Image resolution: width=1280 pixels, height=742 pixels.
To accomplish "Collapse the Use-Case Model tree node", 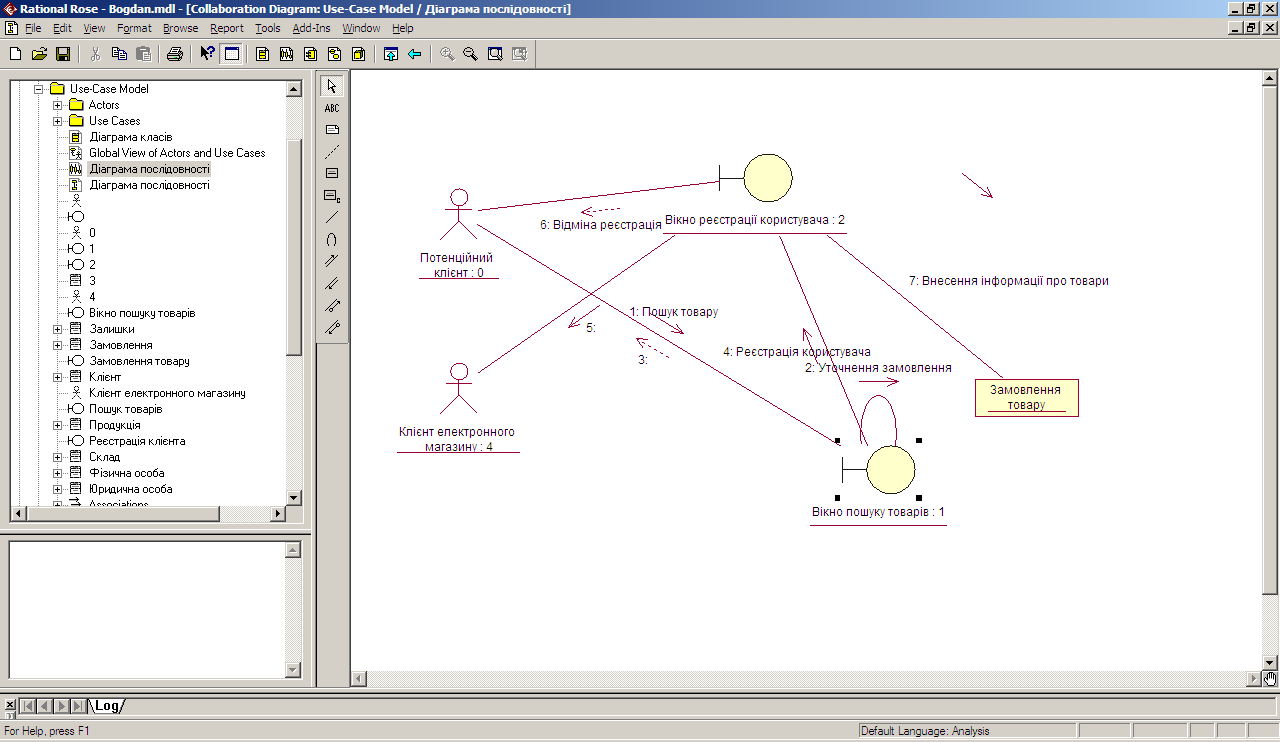I will [38, 89].
